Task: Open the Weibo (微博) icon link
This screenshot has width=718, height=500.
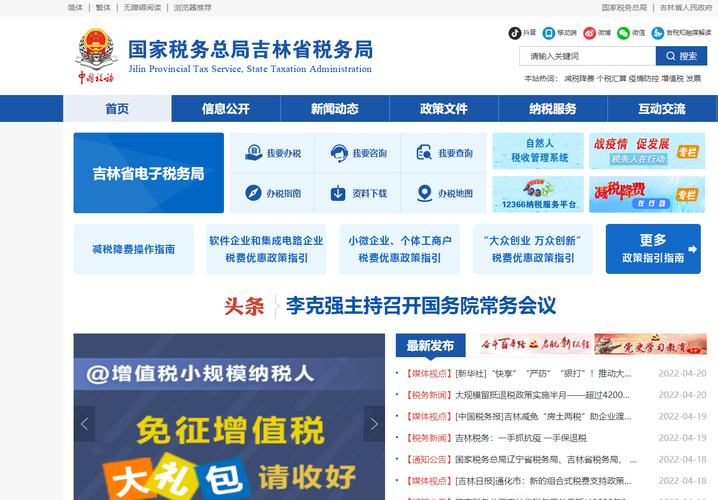Action: [590, 32]
